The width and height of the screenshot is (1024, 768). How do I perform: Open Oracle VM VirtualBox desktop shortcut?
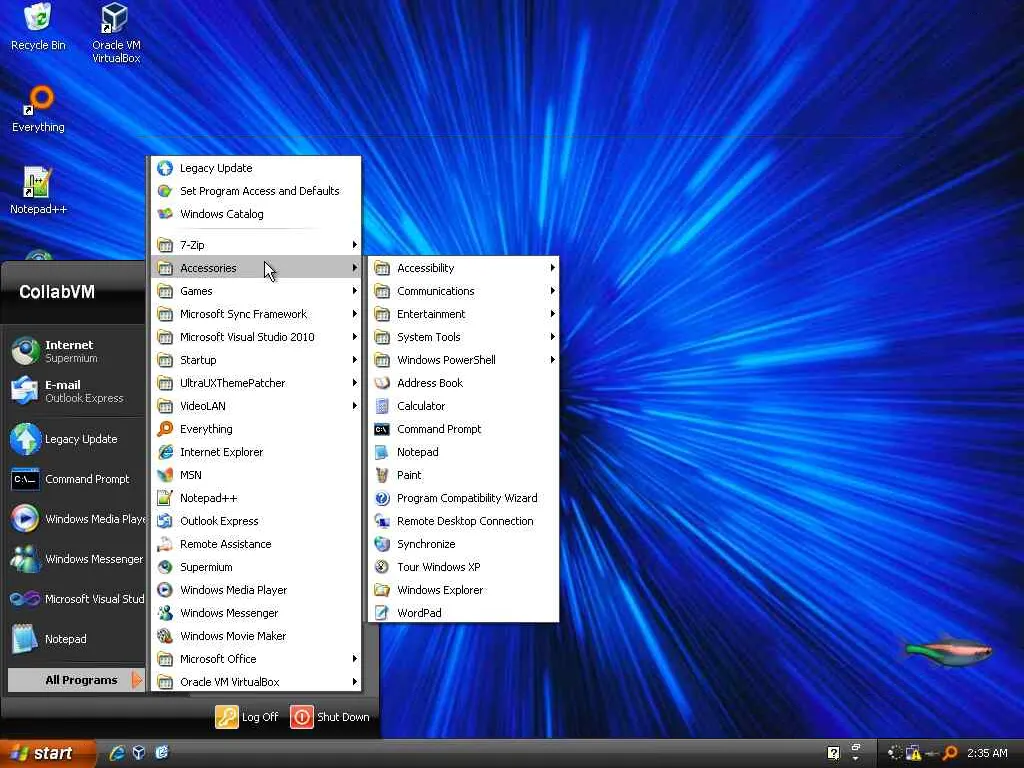[116, 33]
